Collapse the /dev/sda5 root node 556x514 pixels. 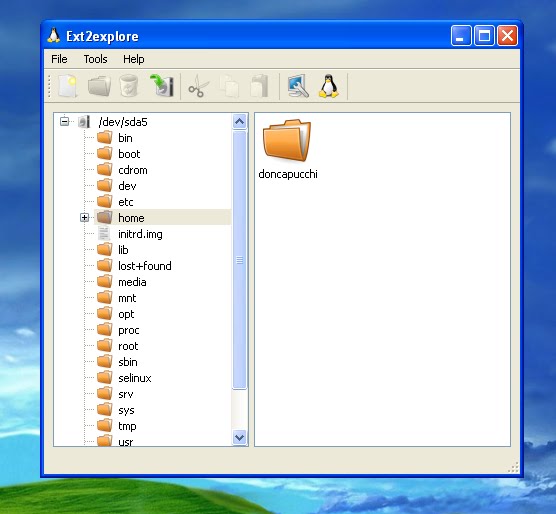(65, 122)
